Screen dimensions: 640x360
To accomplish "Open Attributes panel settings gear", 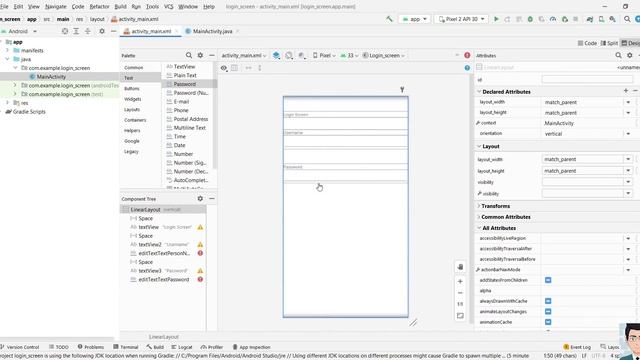I will tap(630, 55).
